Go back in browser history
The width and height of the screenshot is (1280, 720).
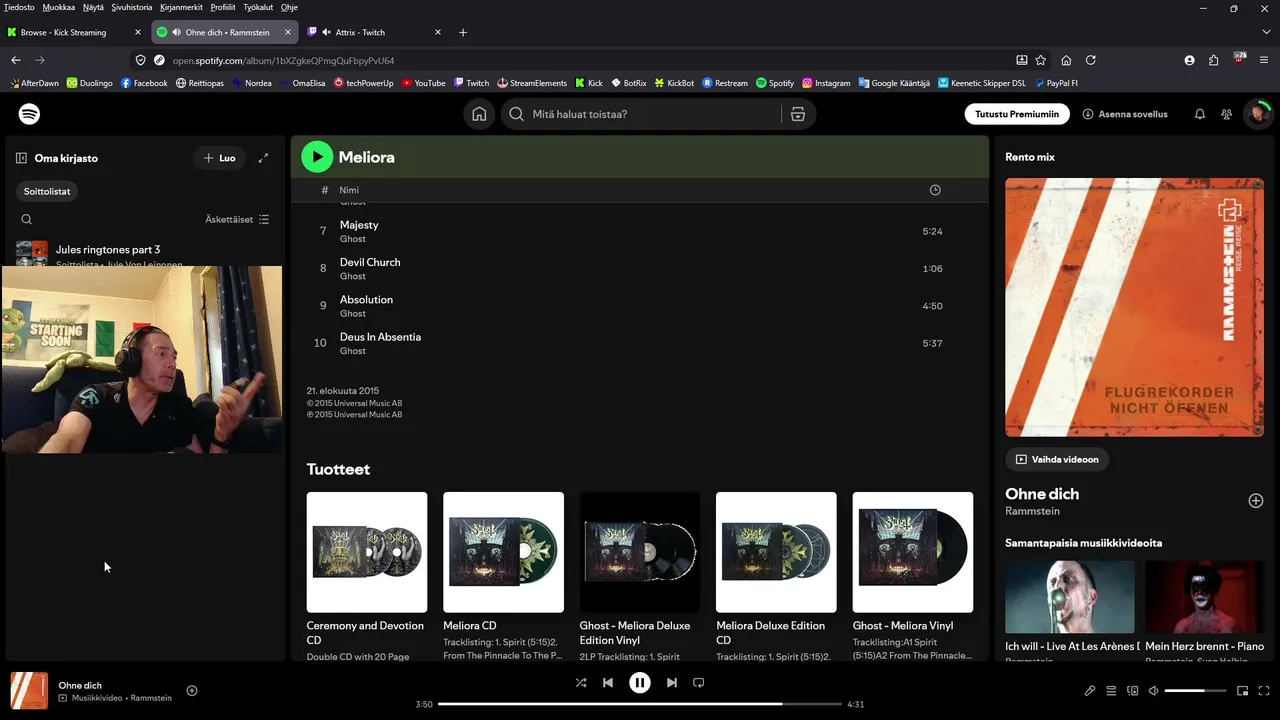tap(16, 60)
